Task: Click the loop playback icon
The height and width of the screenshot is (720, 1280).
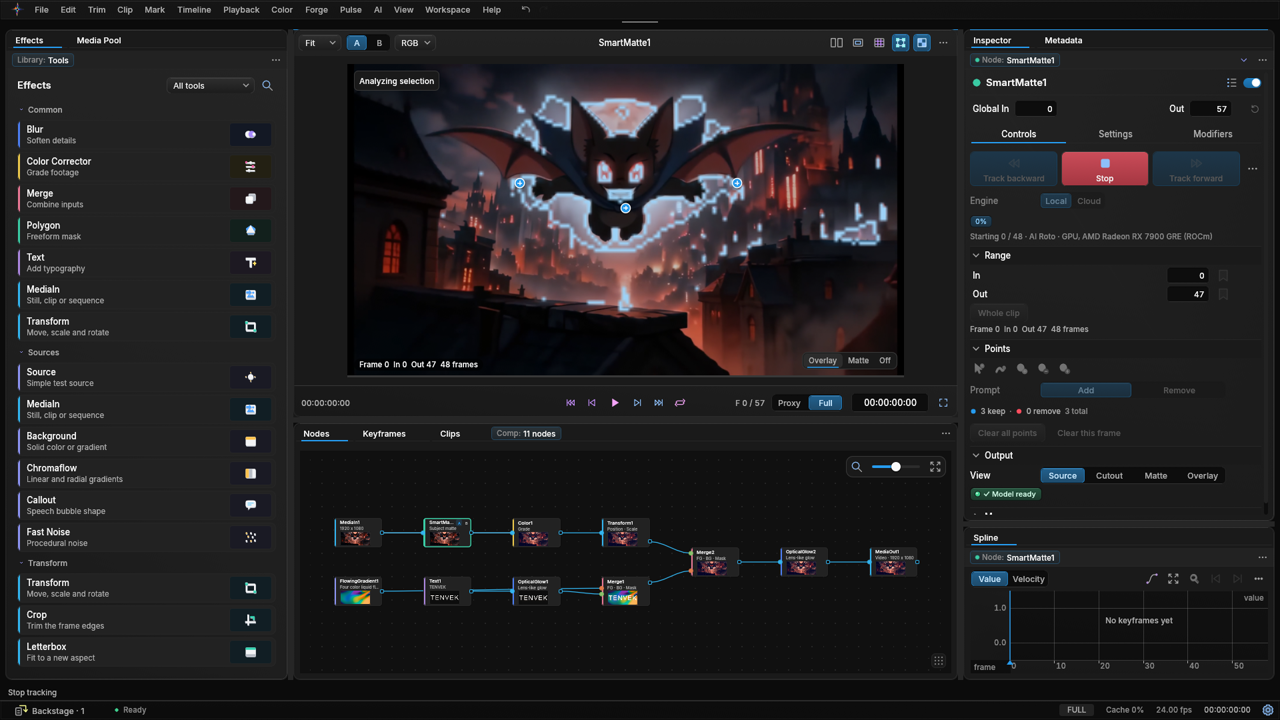Action: pos(680,403)
